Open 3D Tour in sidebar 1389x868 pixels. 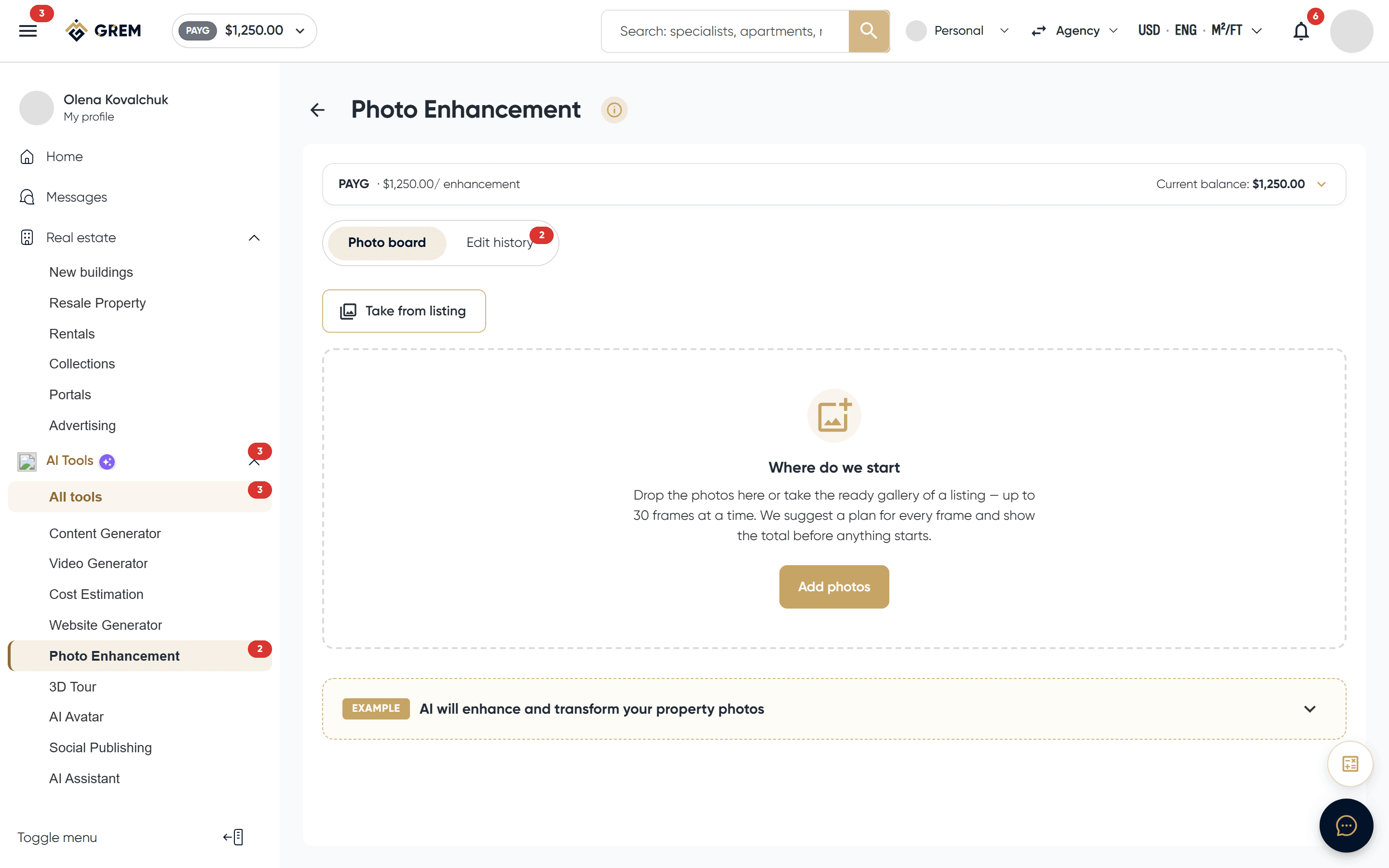pos(73,687)
